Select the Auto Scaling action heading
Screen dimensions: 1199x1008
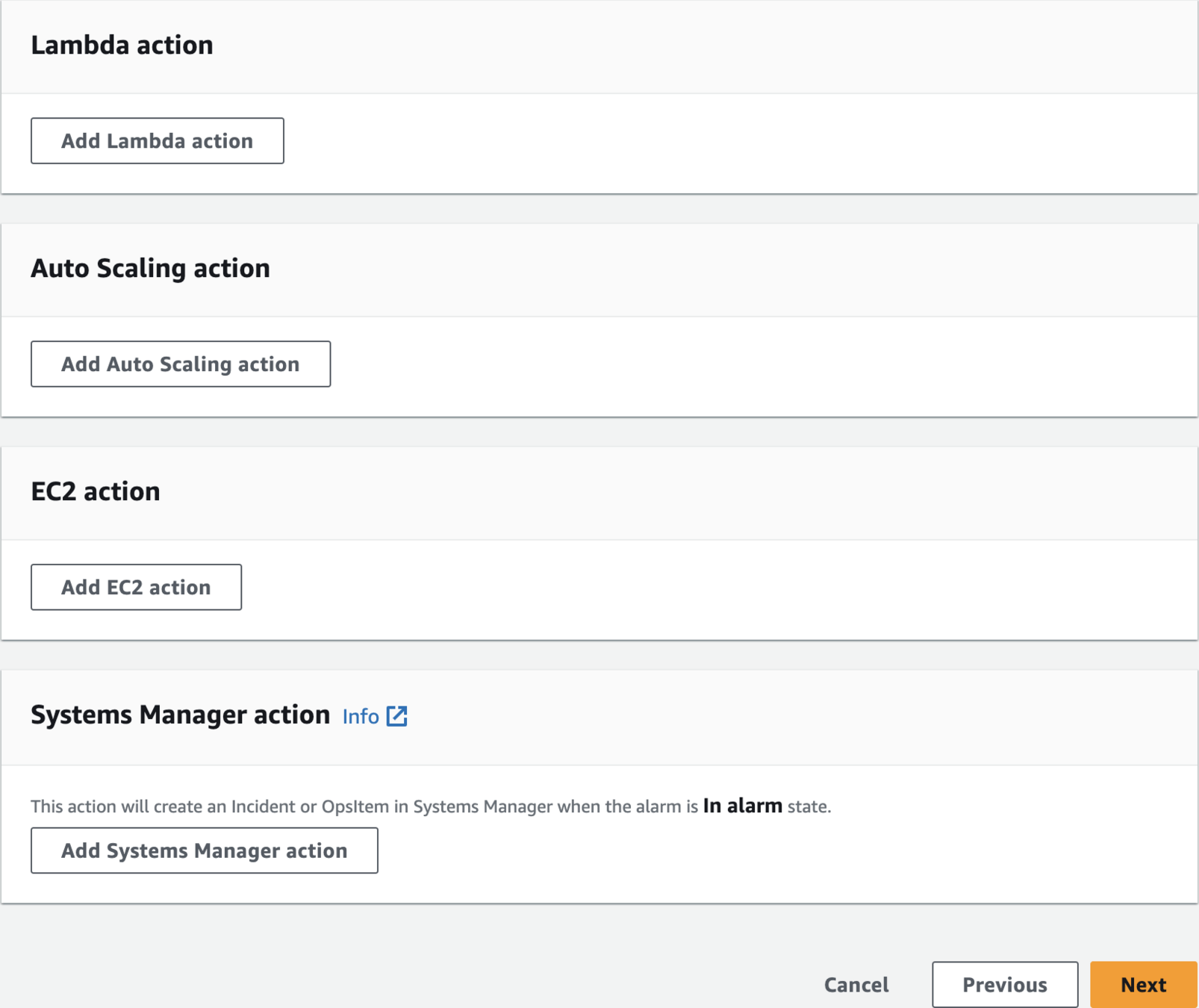(150, 268)
